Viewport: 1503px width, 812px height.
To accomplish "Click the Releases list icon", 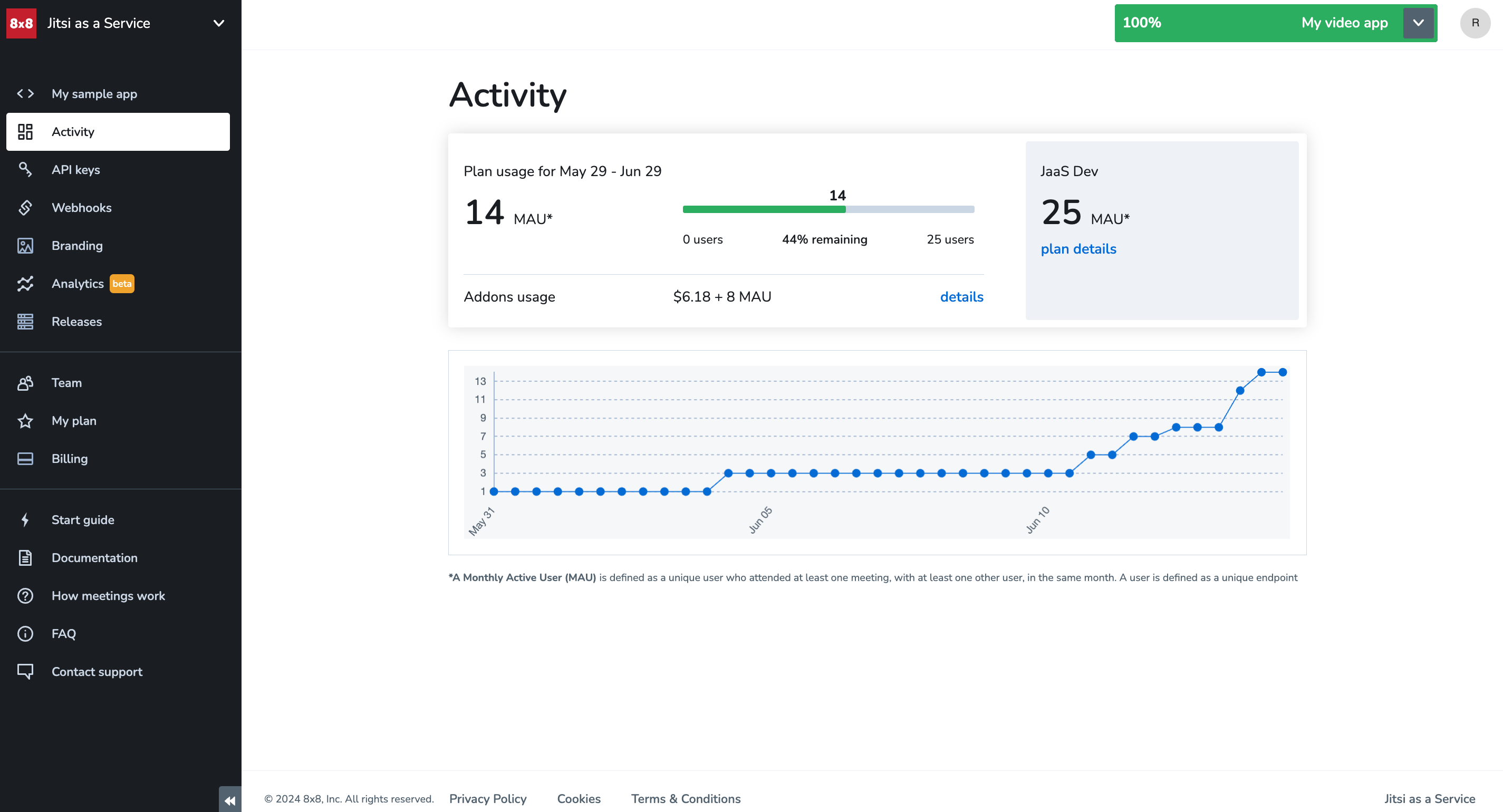I will click(x=25, y=322).
